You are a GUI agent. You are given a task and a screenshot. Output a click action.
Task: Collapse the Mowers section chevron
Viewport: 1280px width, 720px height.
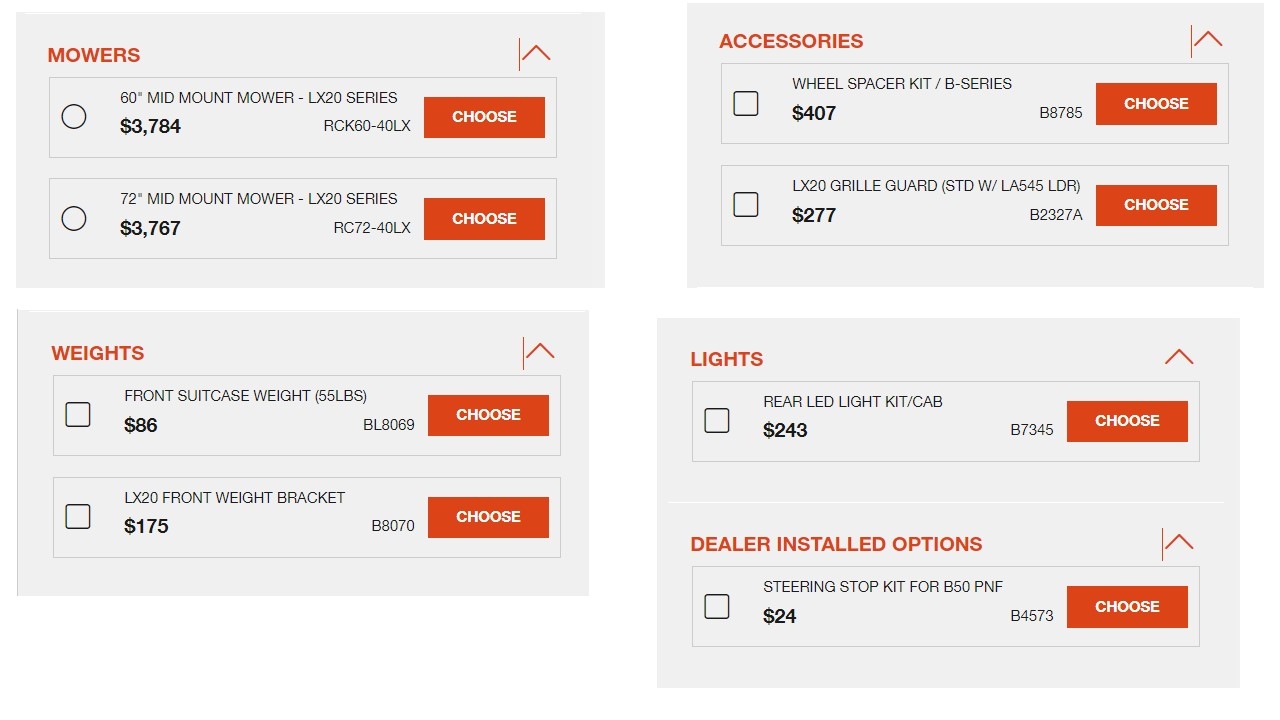(536, 54)
